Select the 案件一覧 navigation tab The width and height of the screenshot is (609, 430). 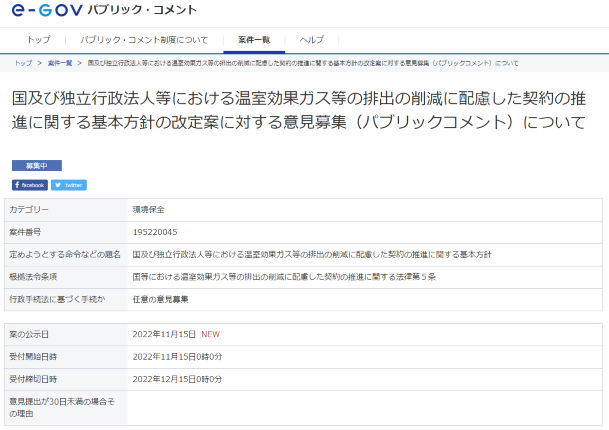click(x=254, y=40)
